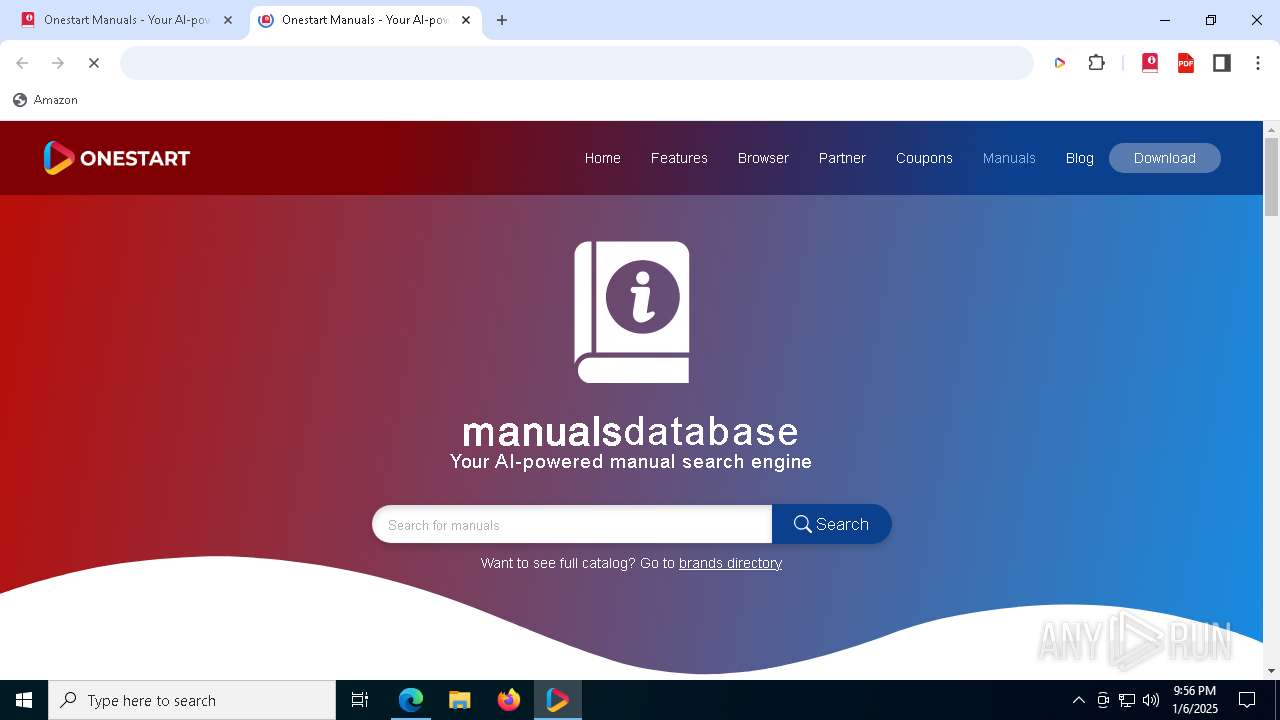Toggle the browser side panel icon
Screen dimensions: 1280x720
pos(1222,63)
